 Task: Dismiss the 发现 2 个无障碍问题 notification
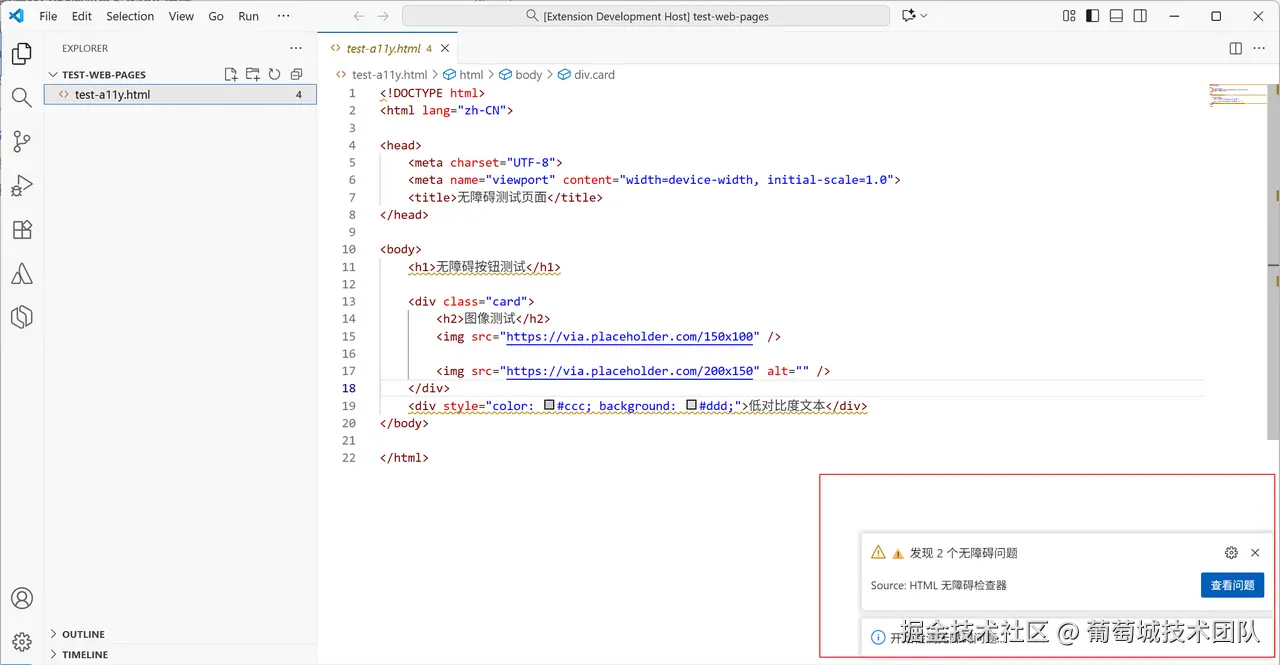coord(1255,552)
